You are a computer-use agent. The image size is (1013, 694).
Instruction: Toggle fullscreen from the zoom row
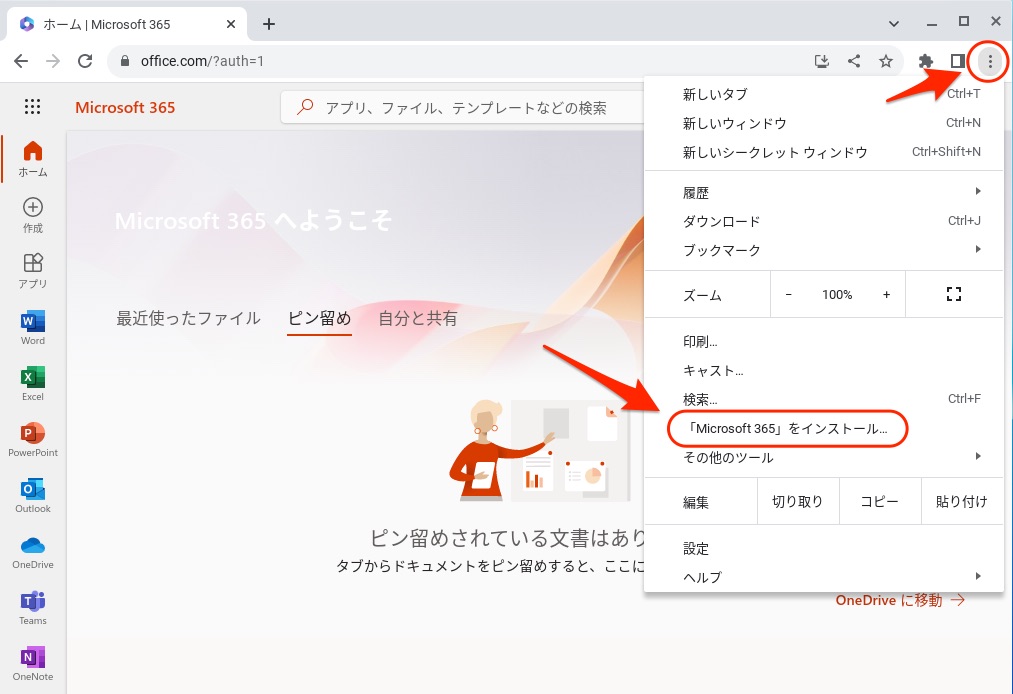click(x=954, y=295)
